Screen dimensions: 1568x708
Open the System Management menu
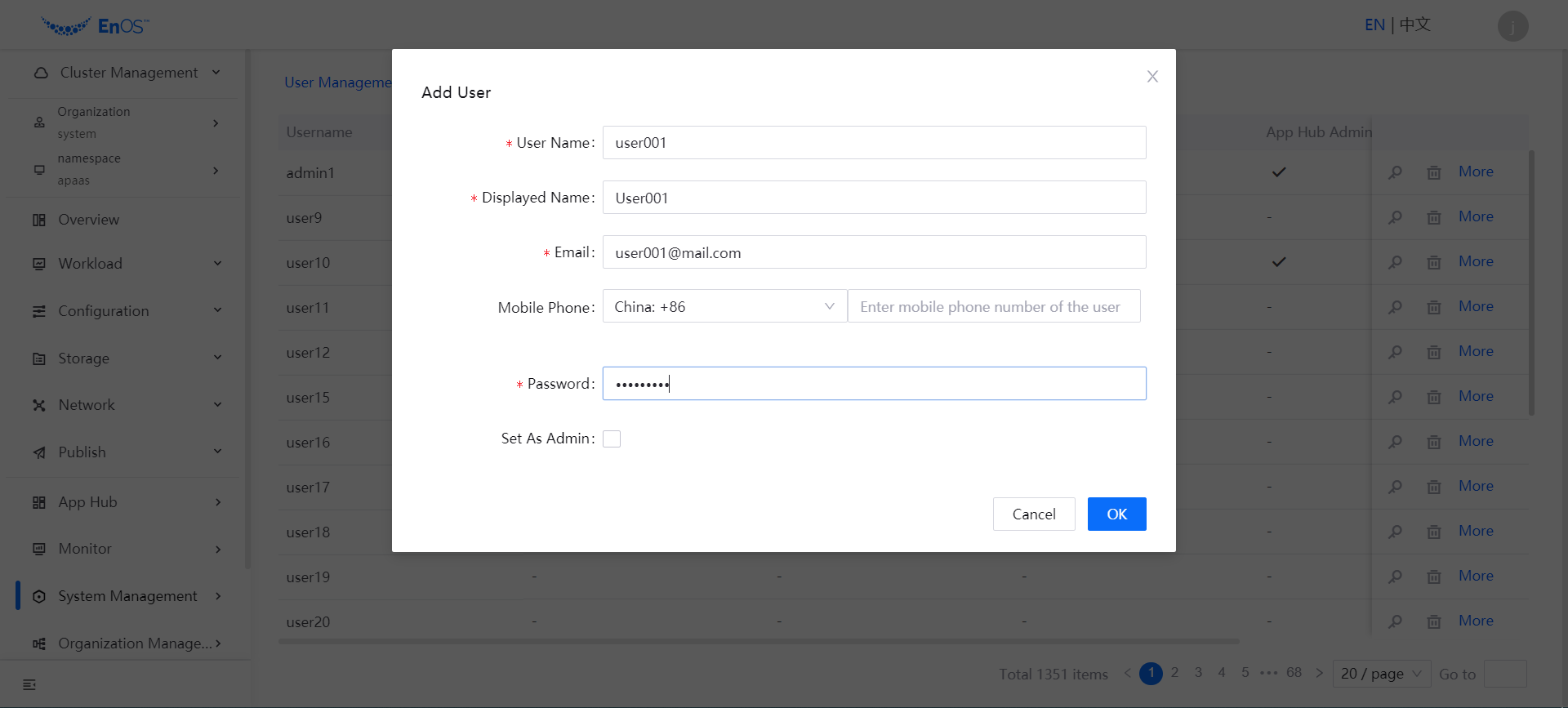point(127,596)
